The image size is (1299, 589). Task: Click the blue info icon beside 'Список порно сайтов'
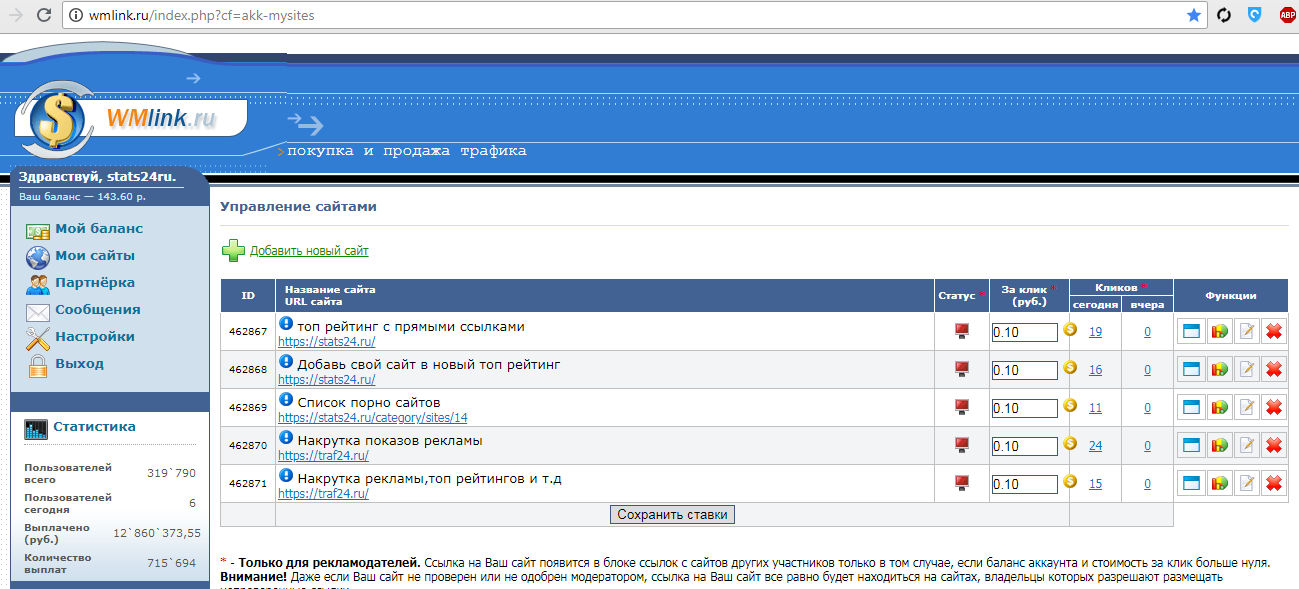pos(286,400)
